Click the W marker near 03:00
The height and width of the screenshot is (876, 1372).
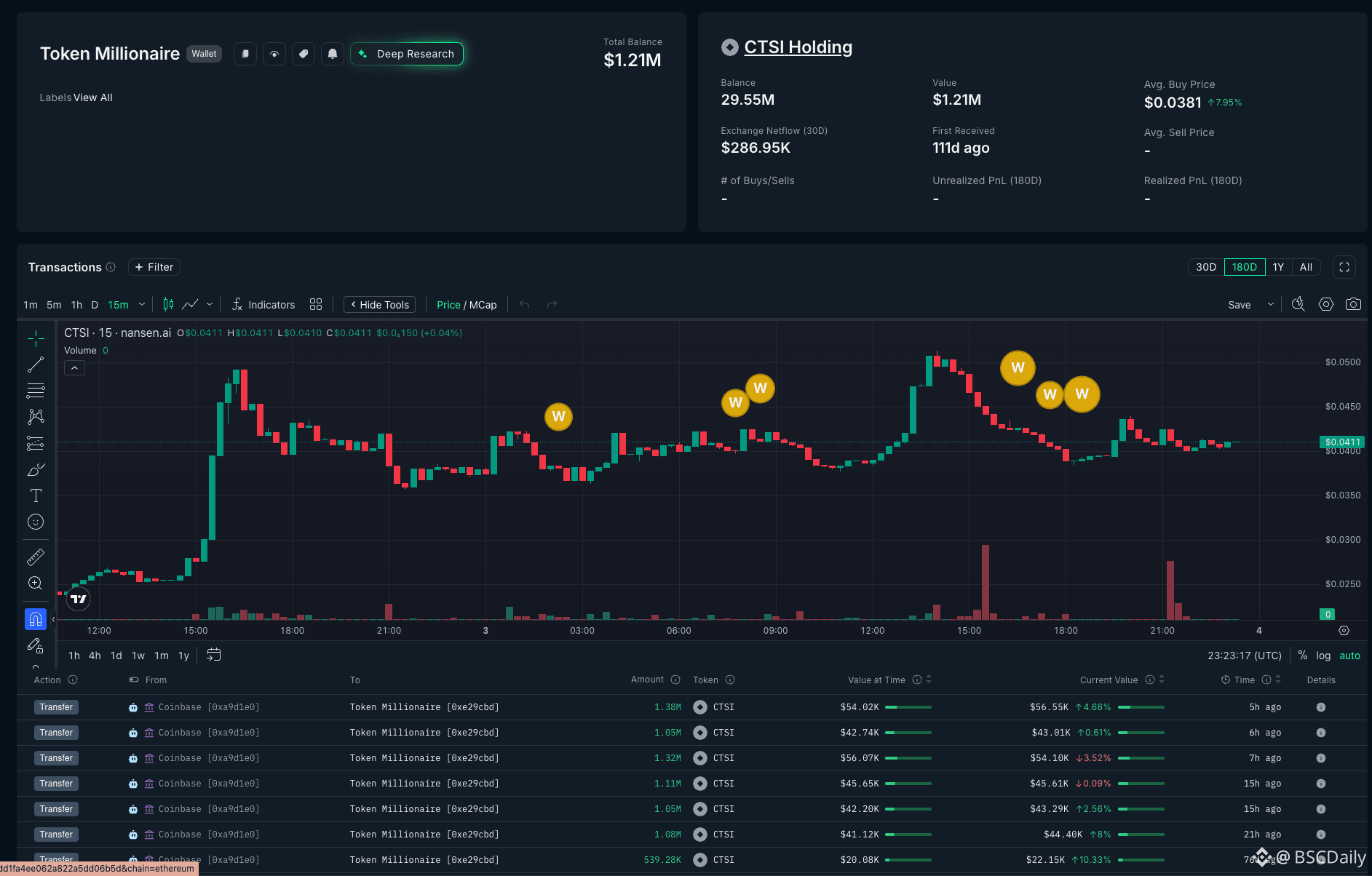coord(559,417)
